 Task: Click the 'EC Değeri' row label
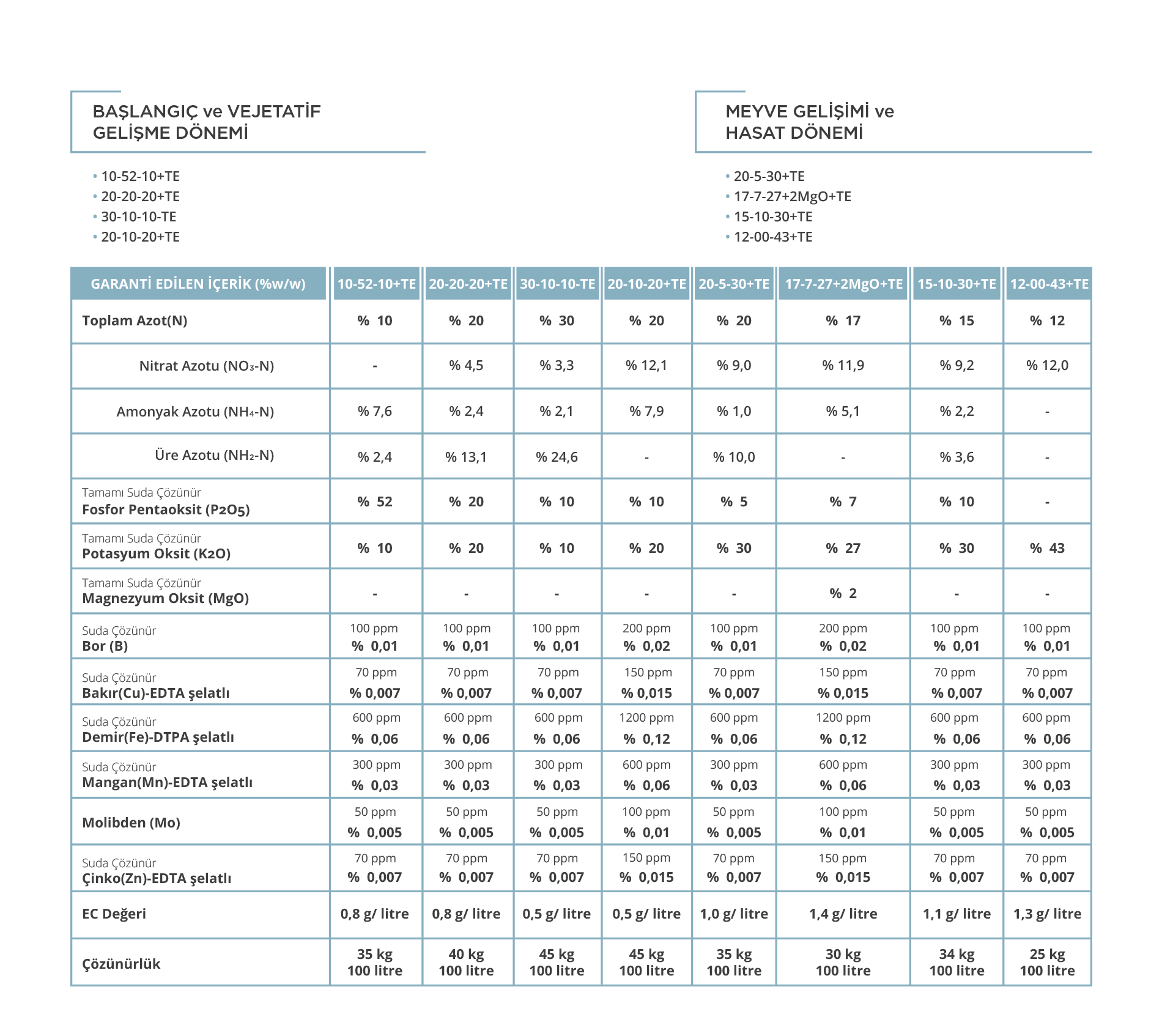click(x=114, y=914)
